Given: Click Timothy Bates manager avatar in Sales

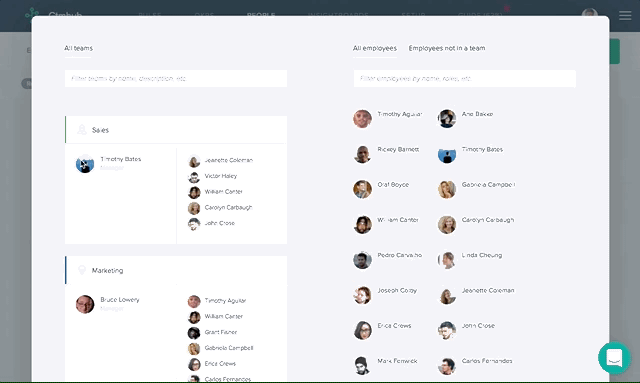Looking at the screenshot, I should (x=85, y=163).
